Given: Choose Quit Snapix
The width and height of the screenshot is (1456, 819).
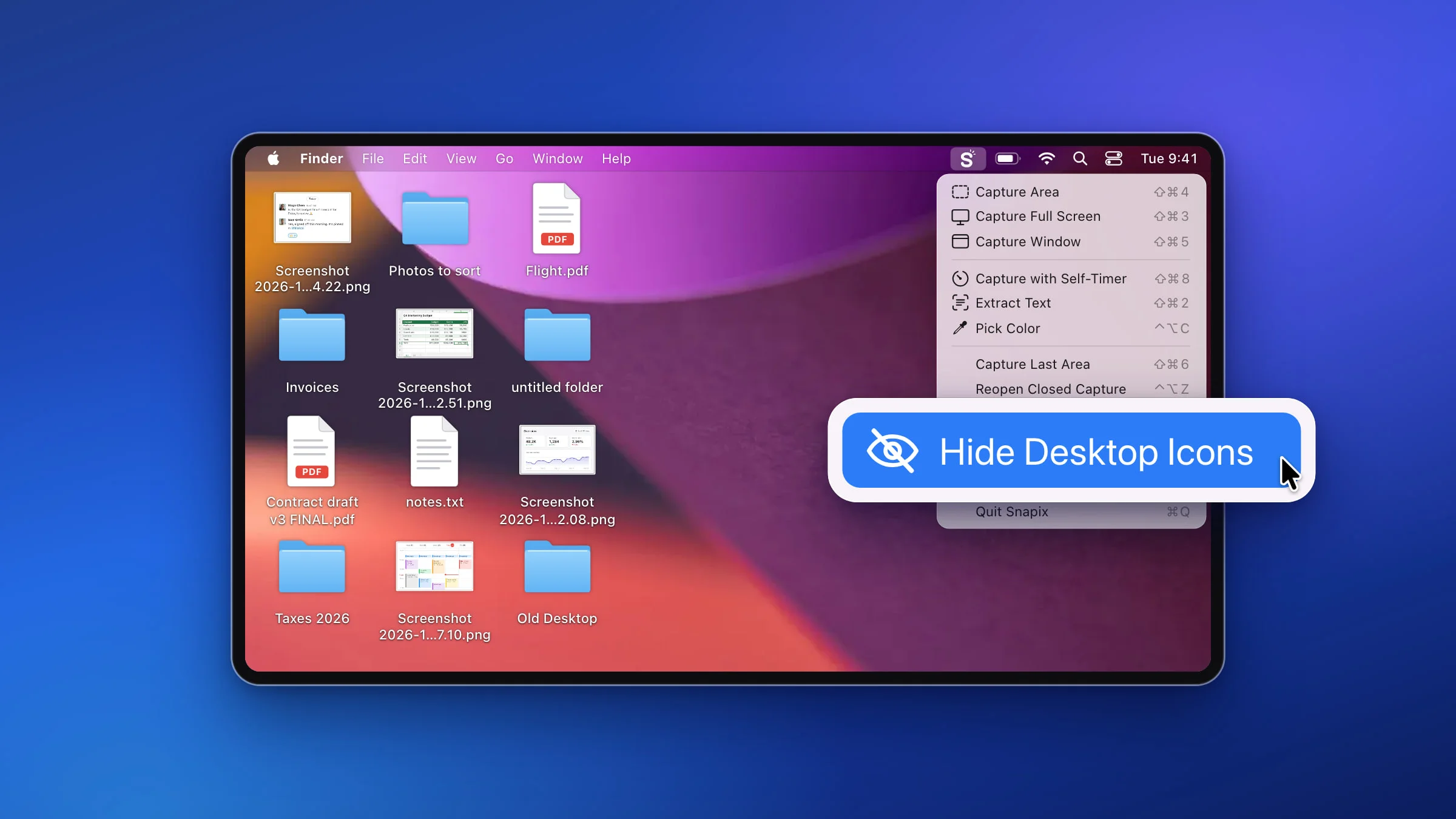Looking at the screenshot, I should coord(1071,511).
